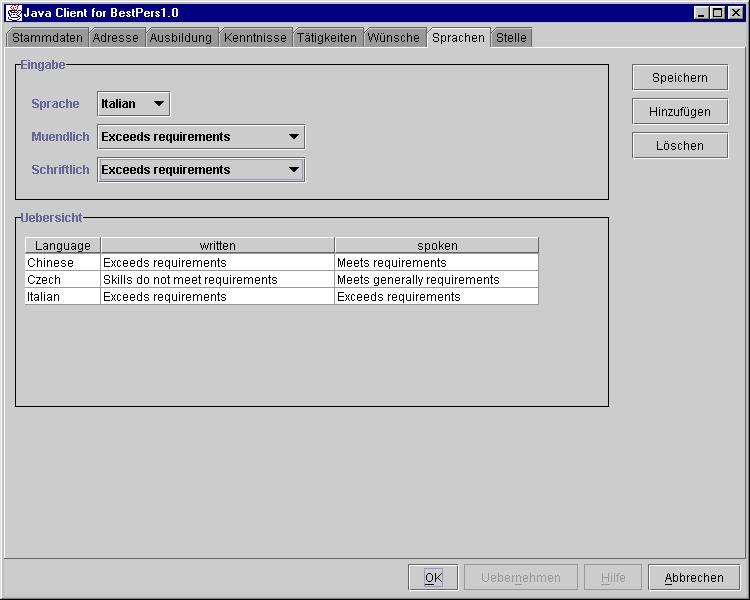Switch to the Stammdaten tab
This screenshot has height=600, width=750.
click(47, 38)
